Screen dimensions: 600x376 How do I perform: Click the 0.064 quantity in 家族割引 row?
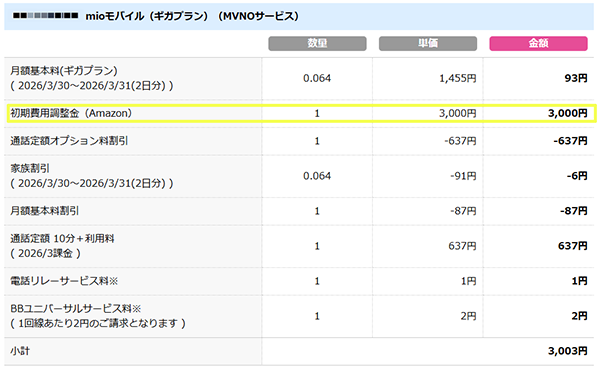(317, 176)
